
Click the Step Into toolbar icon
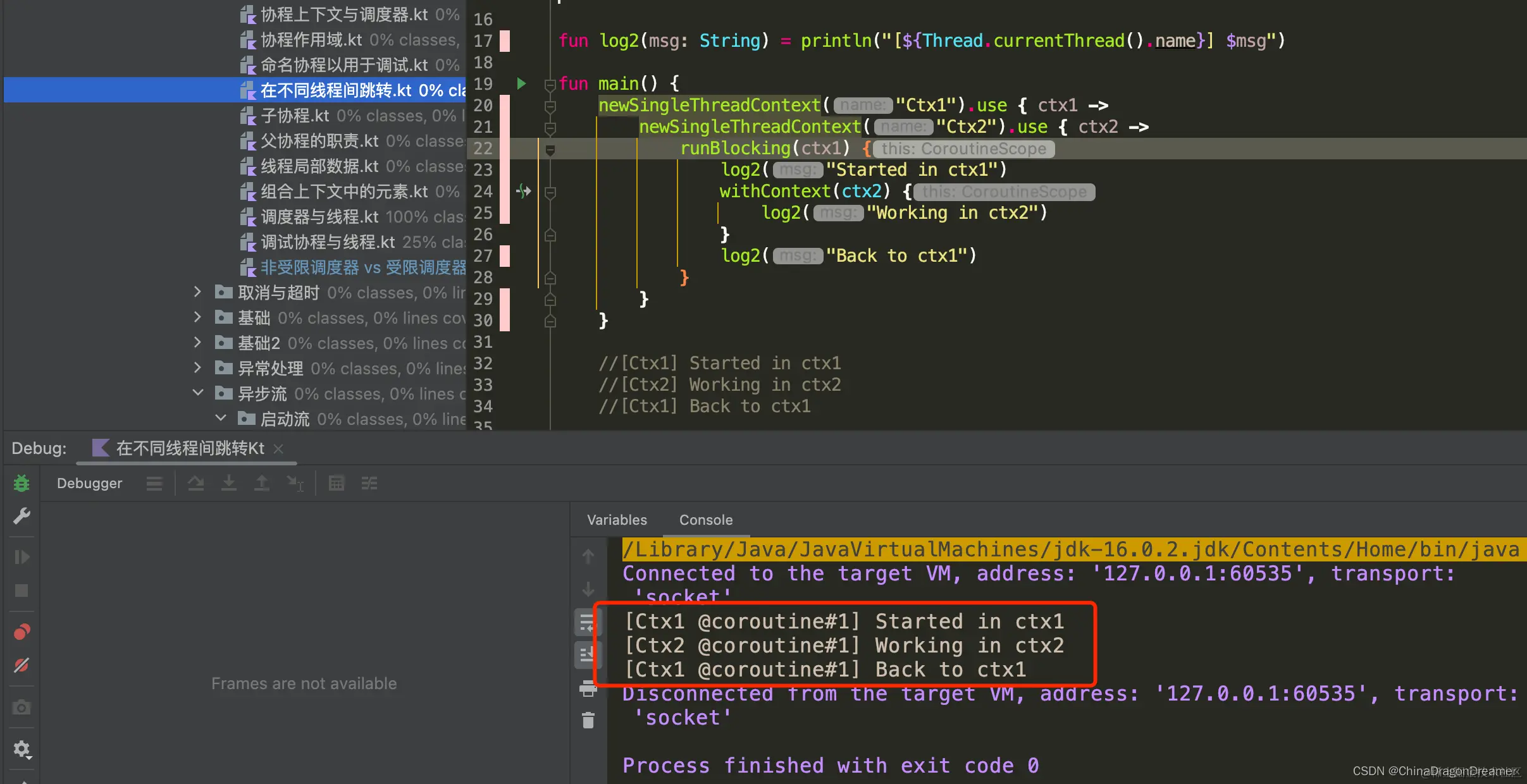(x=229, y=484)
